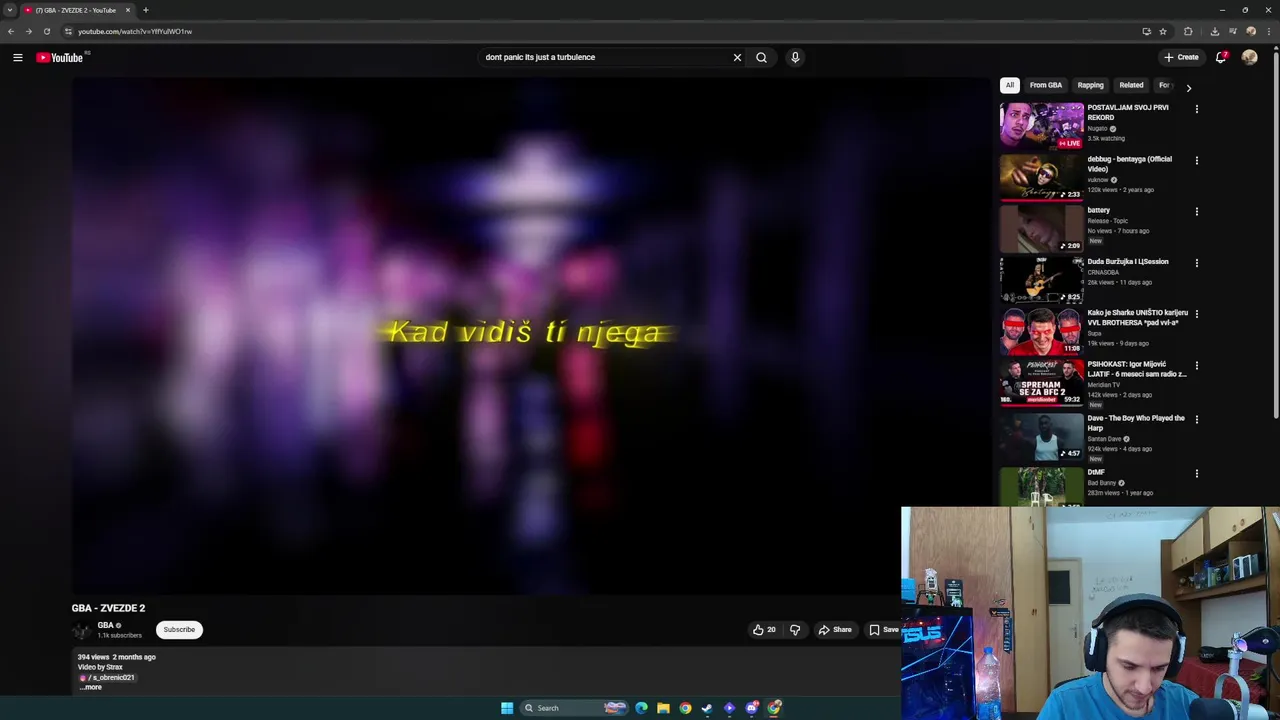
Task: Open the YouTube account avatar menu
Action: pyautogui.click(x=1249, y=57)
